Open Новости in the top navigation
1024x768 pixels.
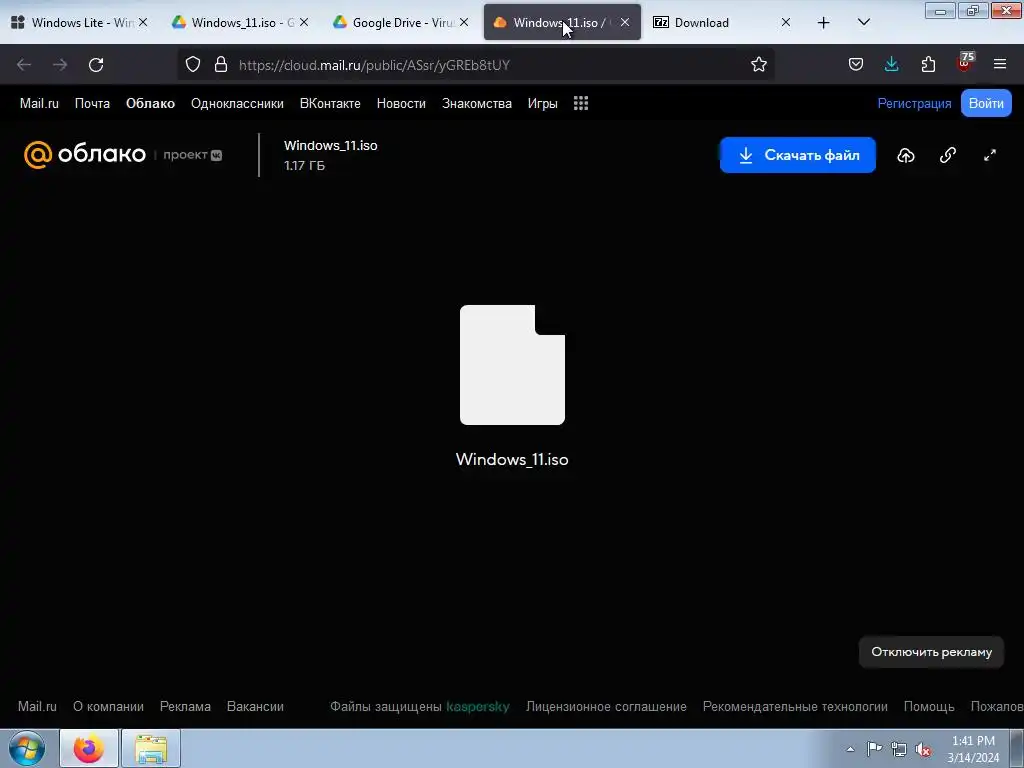click(401, 103)
